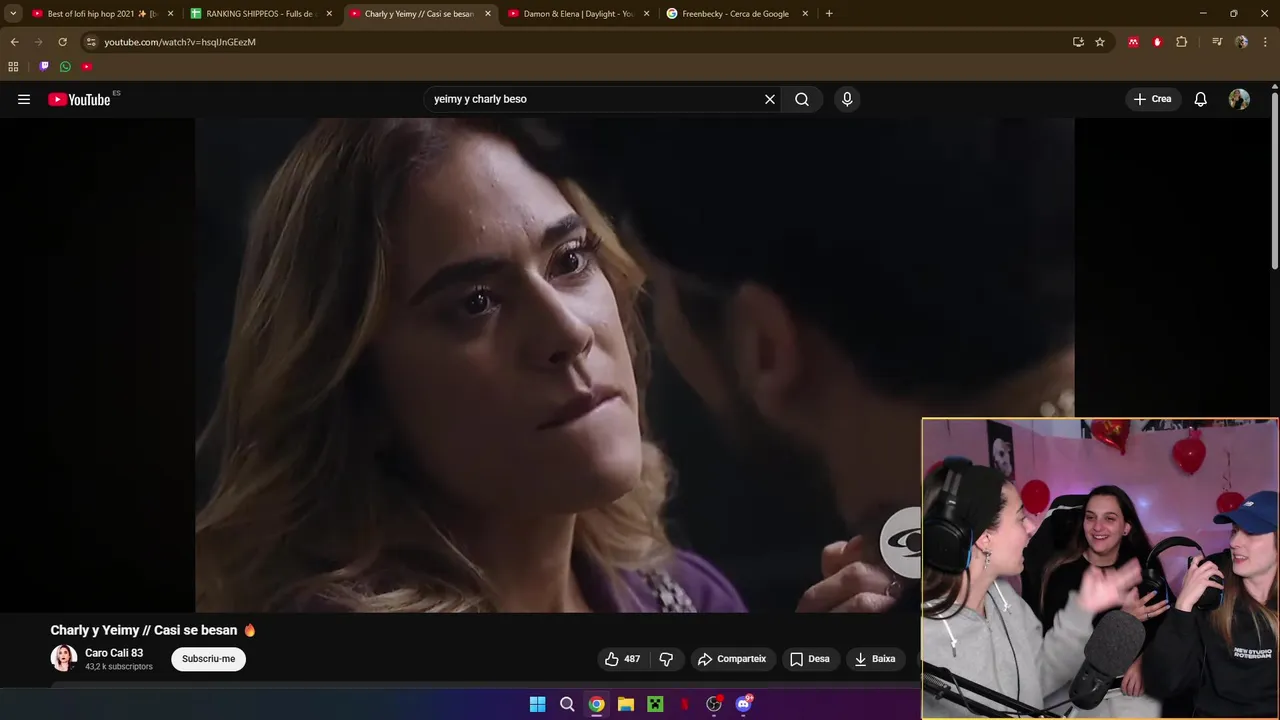
Task: Run search with the magnifier button
Action: click(x=802, y=99)
